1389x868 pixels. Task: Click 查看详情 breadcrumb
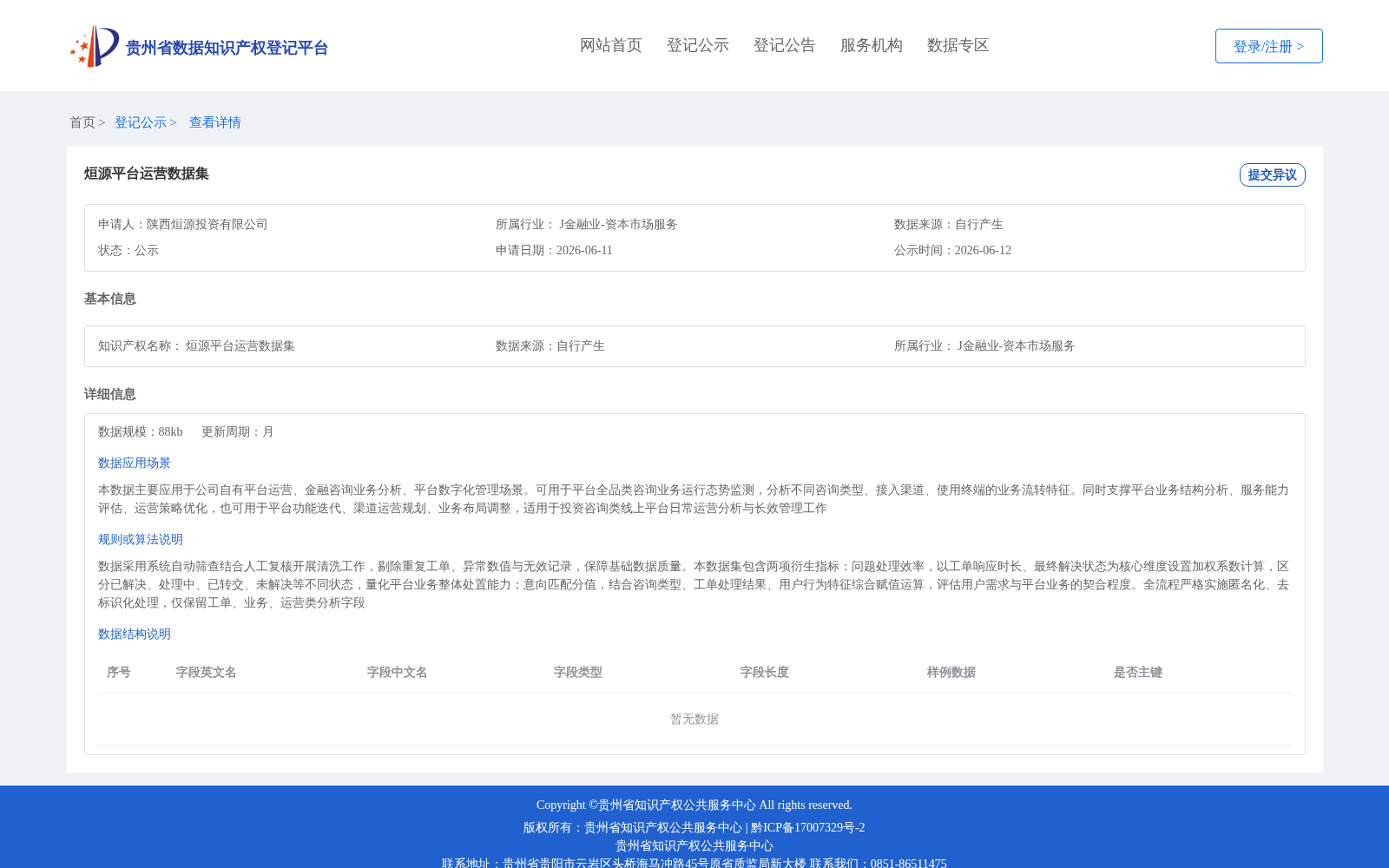tap(215, 122)
